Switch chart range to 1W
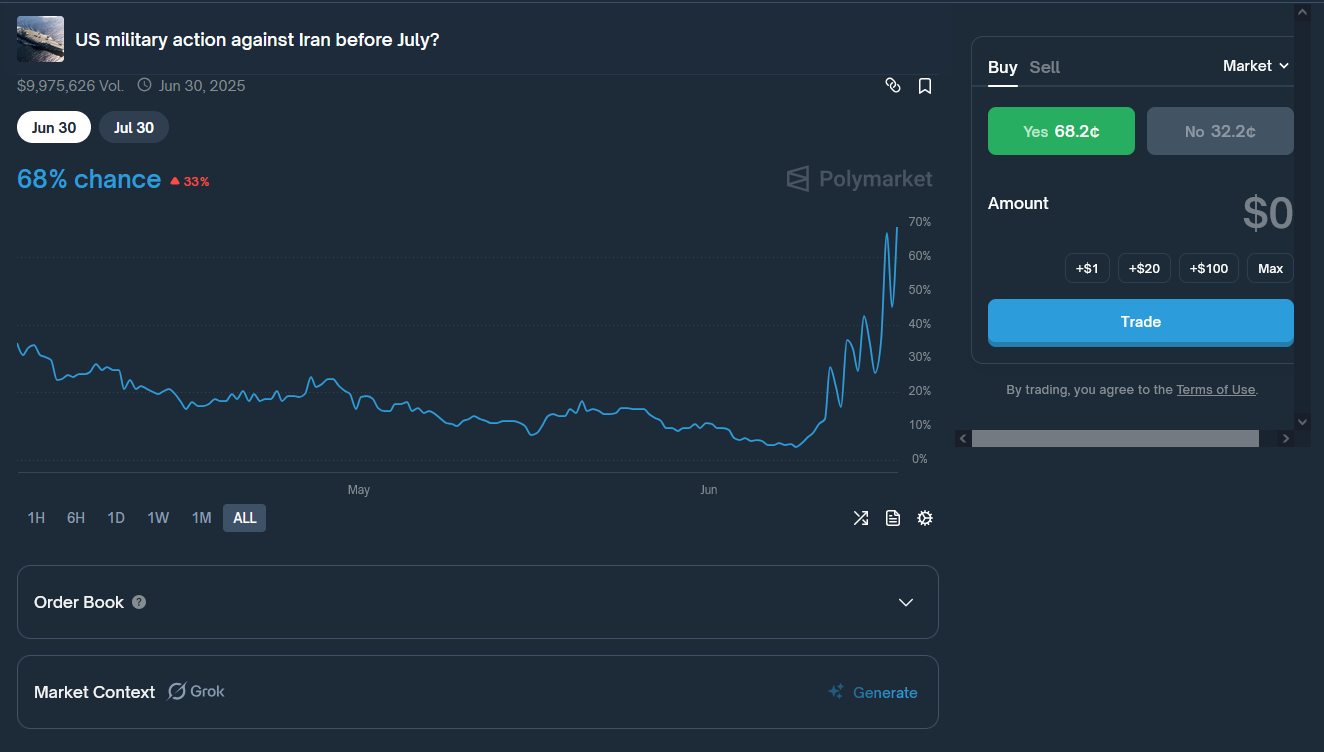 [x=158, y=517]
